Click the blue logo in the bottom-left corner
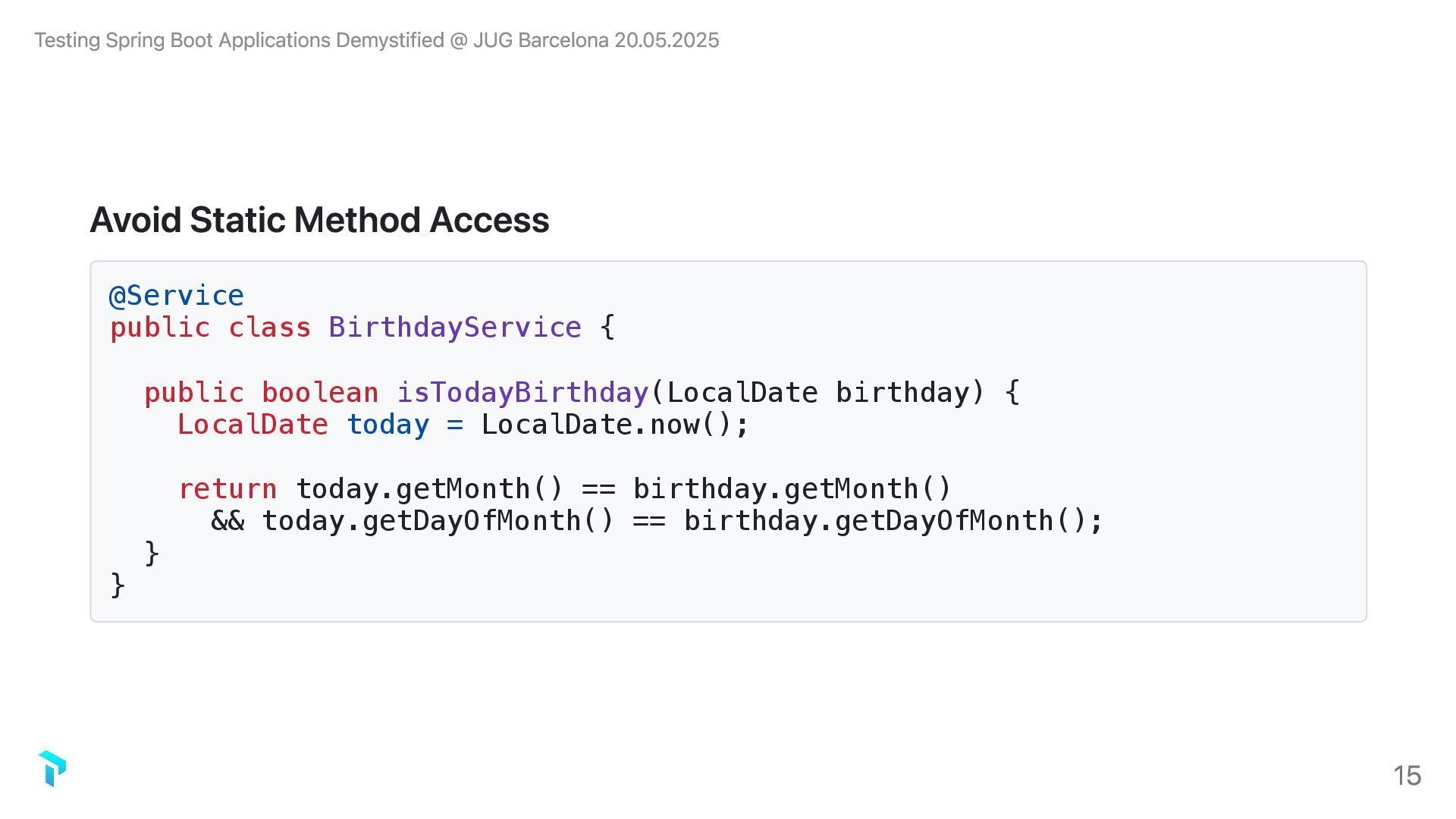This screenshot has height=819, width=1456. (52, 769)
